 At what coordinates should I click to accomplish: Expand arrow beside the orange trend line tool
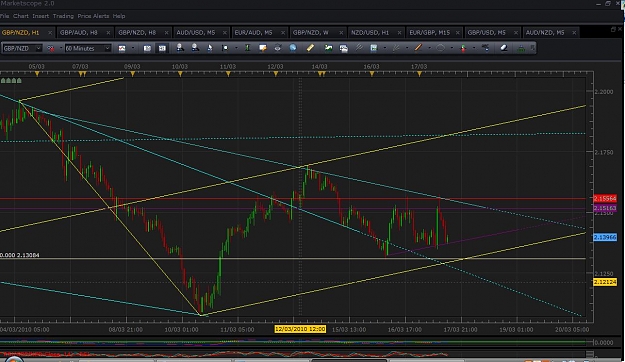pos(429,48)
